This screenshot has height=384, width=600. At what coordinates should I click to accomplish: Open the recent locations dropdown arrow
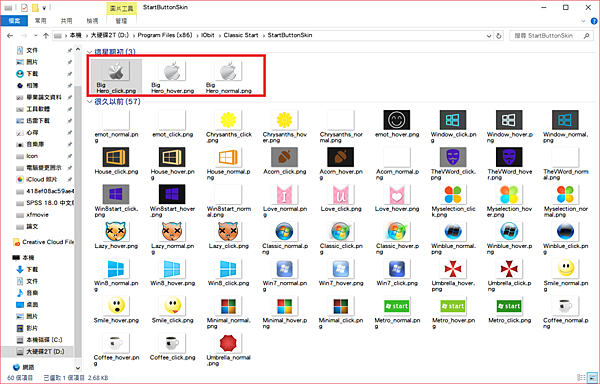click(36, 36)
